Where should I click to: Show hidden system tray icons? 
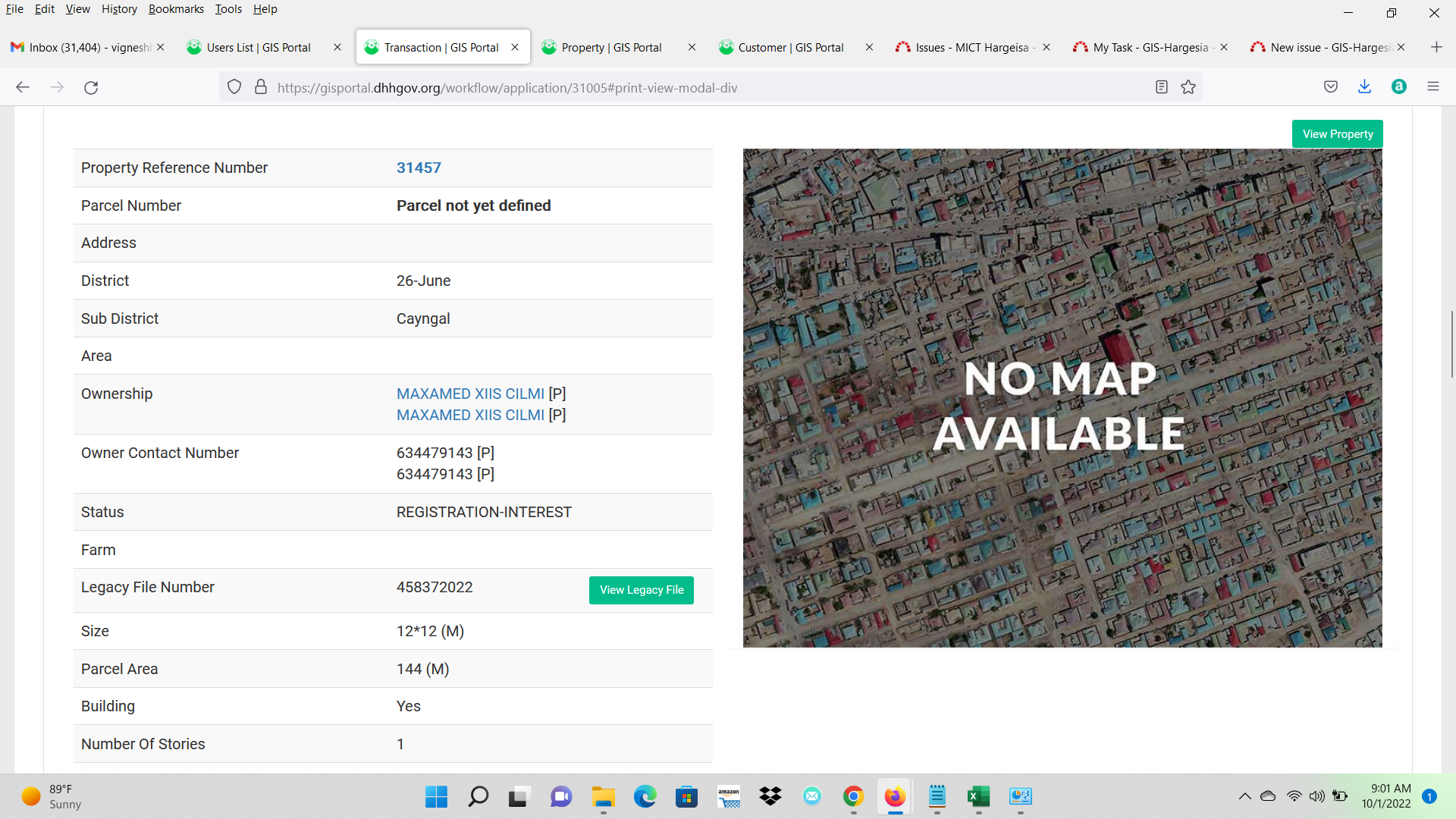(1244, 796)
